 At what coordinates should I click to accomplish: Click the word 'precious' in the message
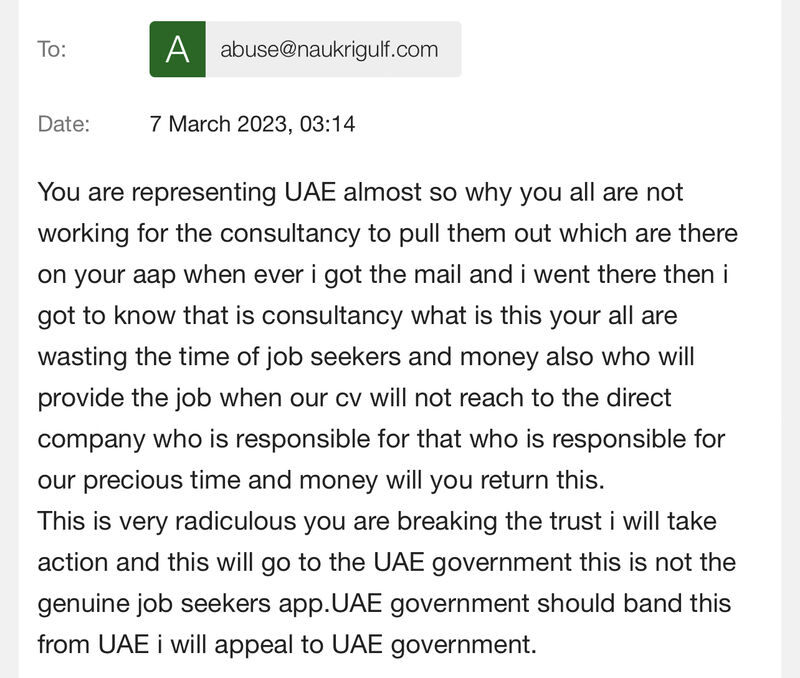(x=132, y=481)
